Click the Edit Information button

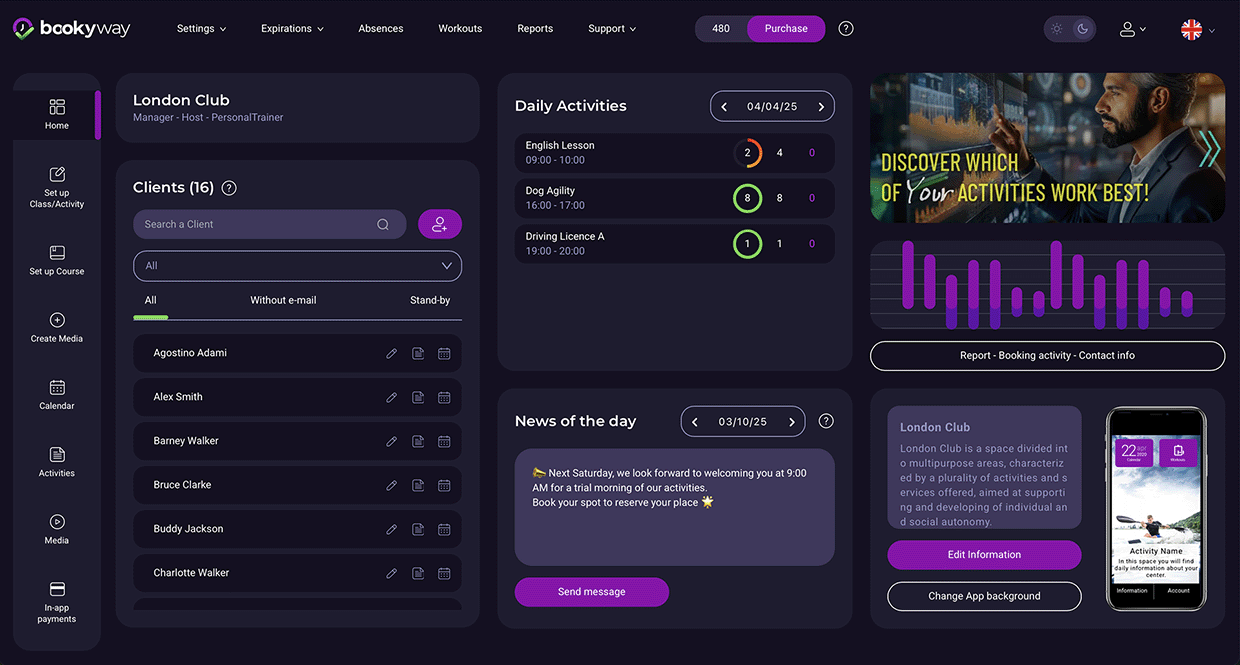coord(984,555)
